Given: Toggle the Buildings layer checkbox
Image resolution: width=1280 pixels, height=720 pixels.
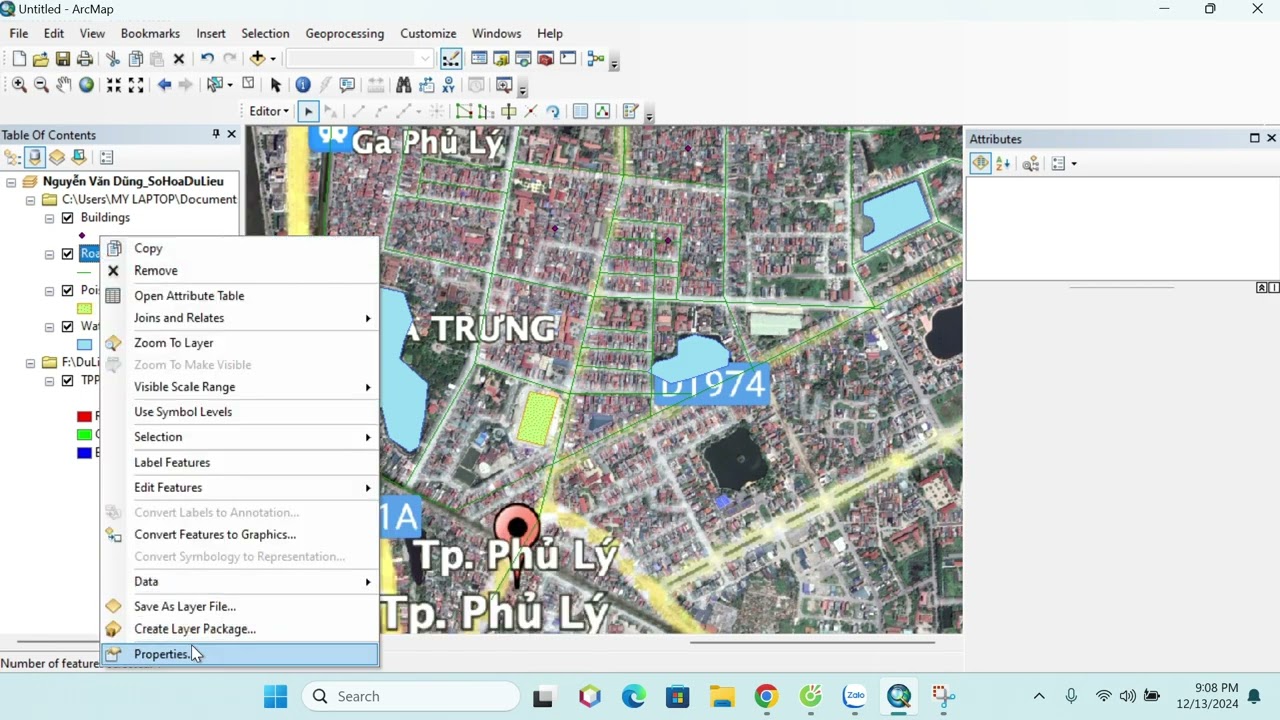Looking at the screenshot, I should 68,218.
